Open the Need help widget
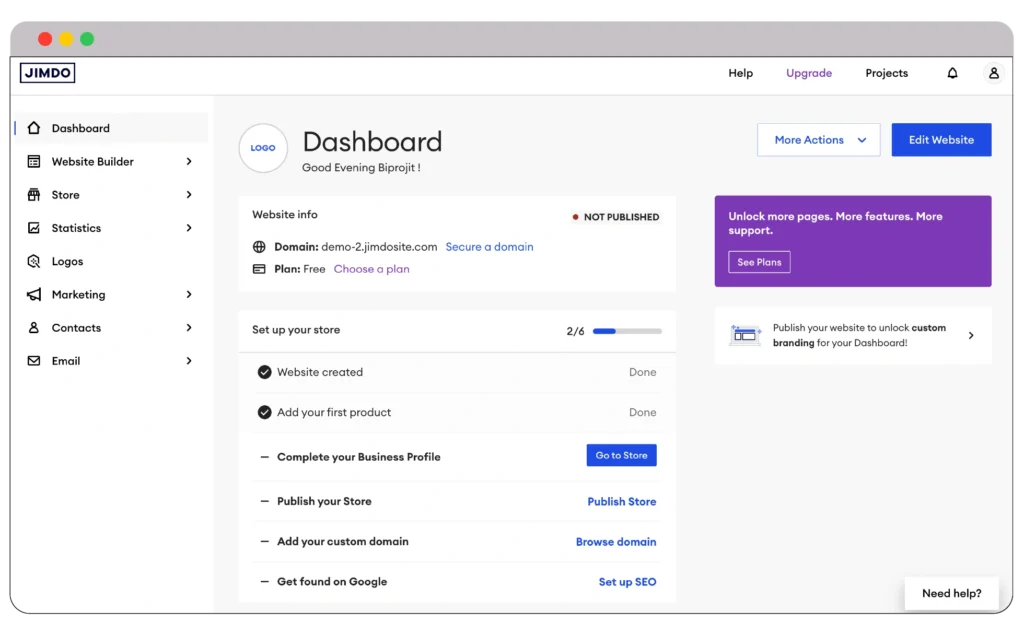This screenshot has height=635, width=1024. [x=951, y=592]
